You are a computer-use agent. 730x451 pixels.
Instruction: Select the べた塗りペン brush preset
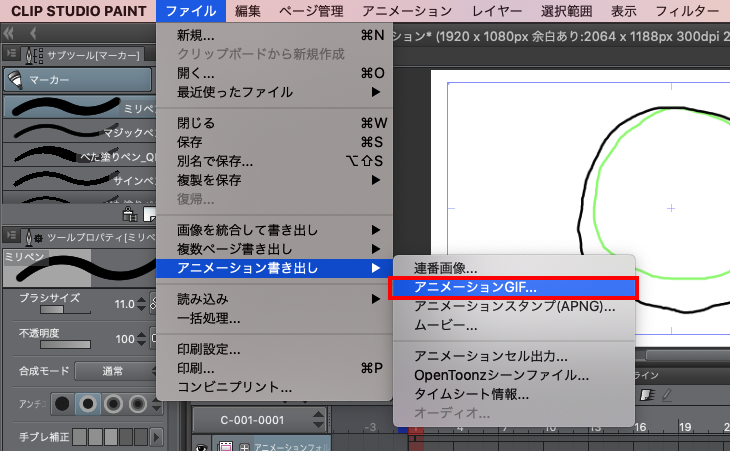pyautogui.click(x=79, y=155)
